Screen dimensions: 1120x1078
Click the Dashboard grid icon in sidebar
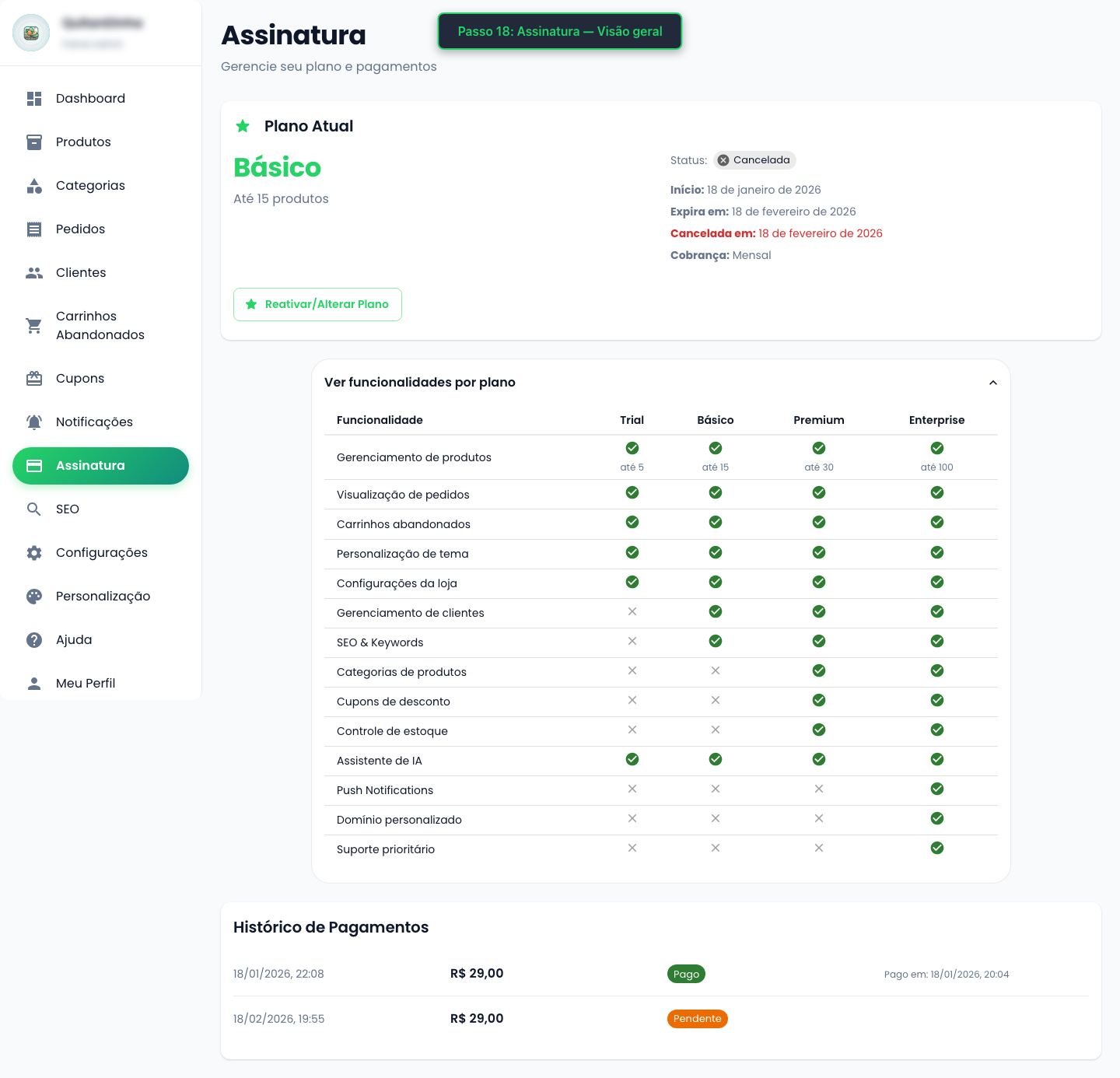point(34,99)
